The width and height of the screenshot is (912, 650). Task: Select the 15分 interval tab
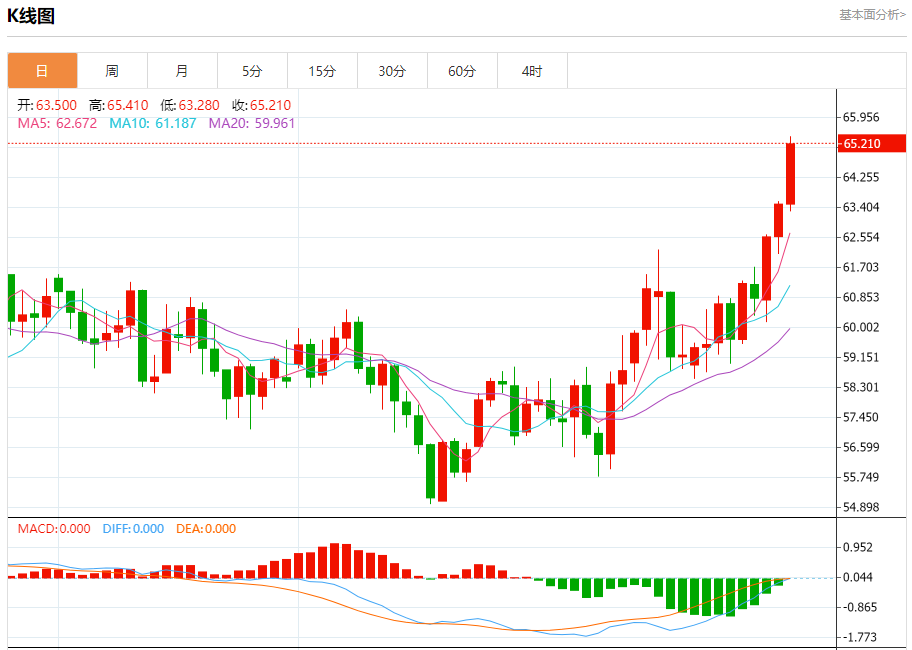click(322, 71)
